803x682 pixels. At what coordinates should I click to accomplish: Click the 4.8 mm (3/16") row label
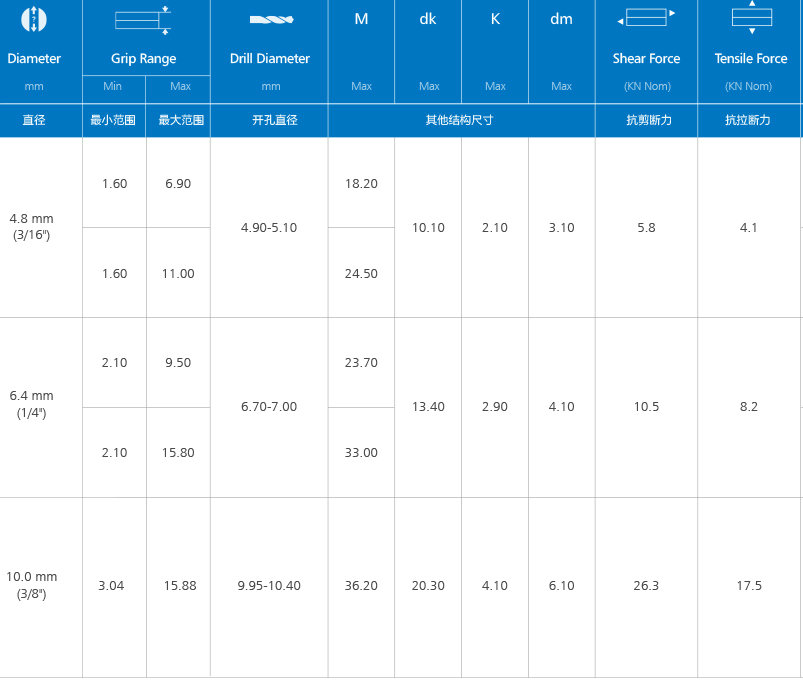pyautogui.click(x=31, y=227)
